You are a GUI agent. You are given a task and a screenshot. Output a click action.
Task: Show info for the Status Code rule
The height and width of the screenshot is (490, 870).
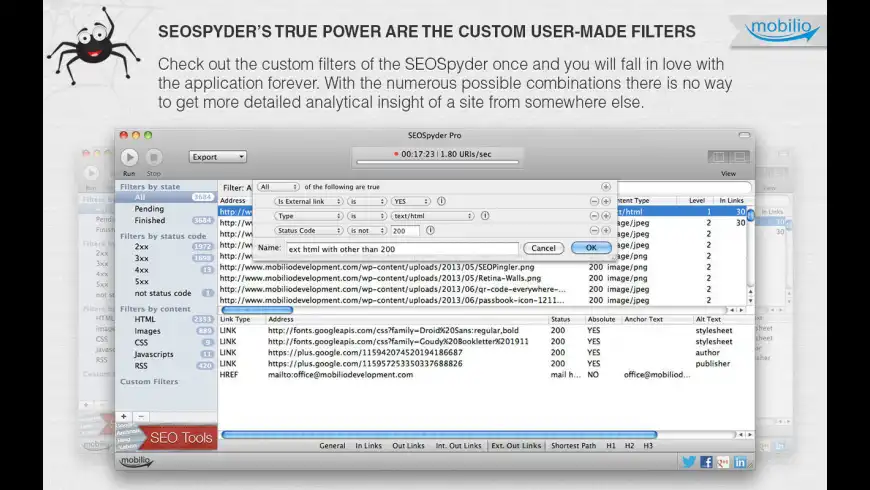[430, 230]
